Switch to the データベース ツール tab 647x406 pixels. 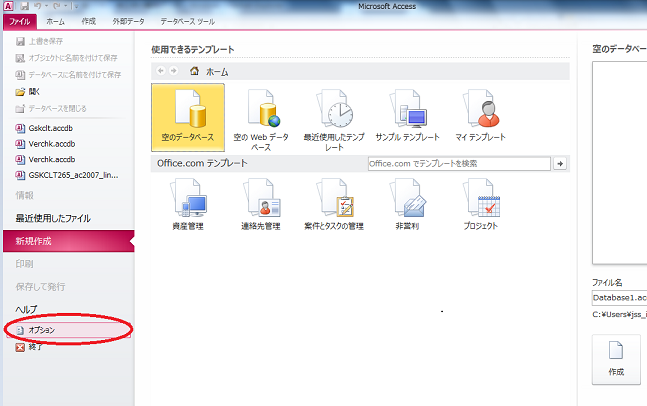coord(187,21)
